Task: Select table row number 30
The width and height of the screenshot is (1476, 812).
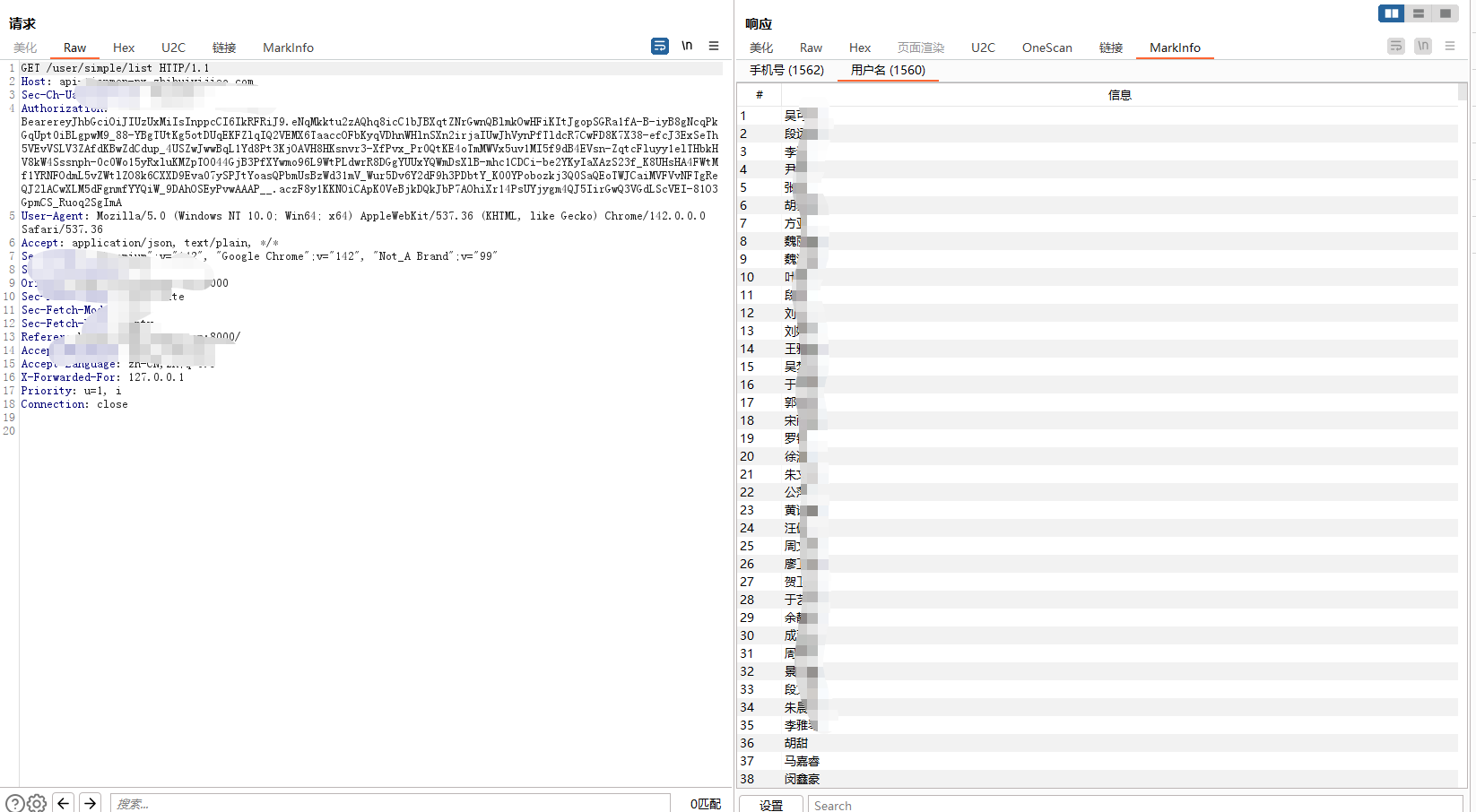Action: (x=1098, y=635)
